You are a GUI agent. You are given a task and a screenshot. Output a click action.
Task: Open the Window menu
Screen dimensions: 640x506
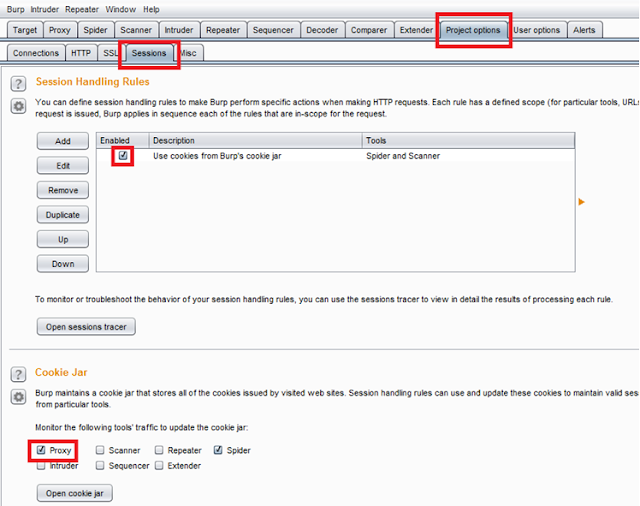tap(121, 9)
